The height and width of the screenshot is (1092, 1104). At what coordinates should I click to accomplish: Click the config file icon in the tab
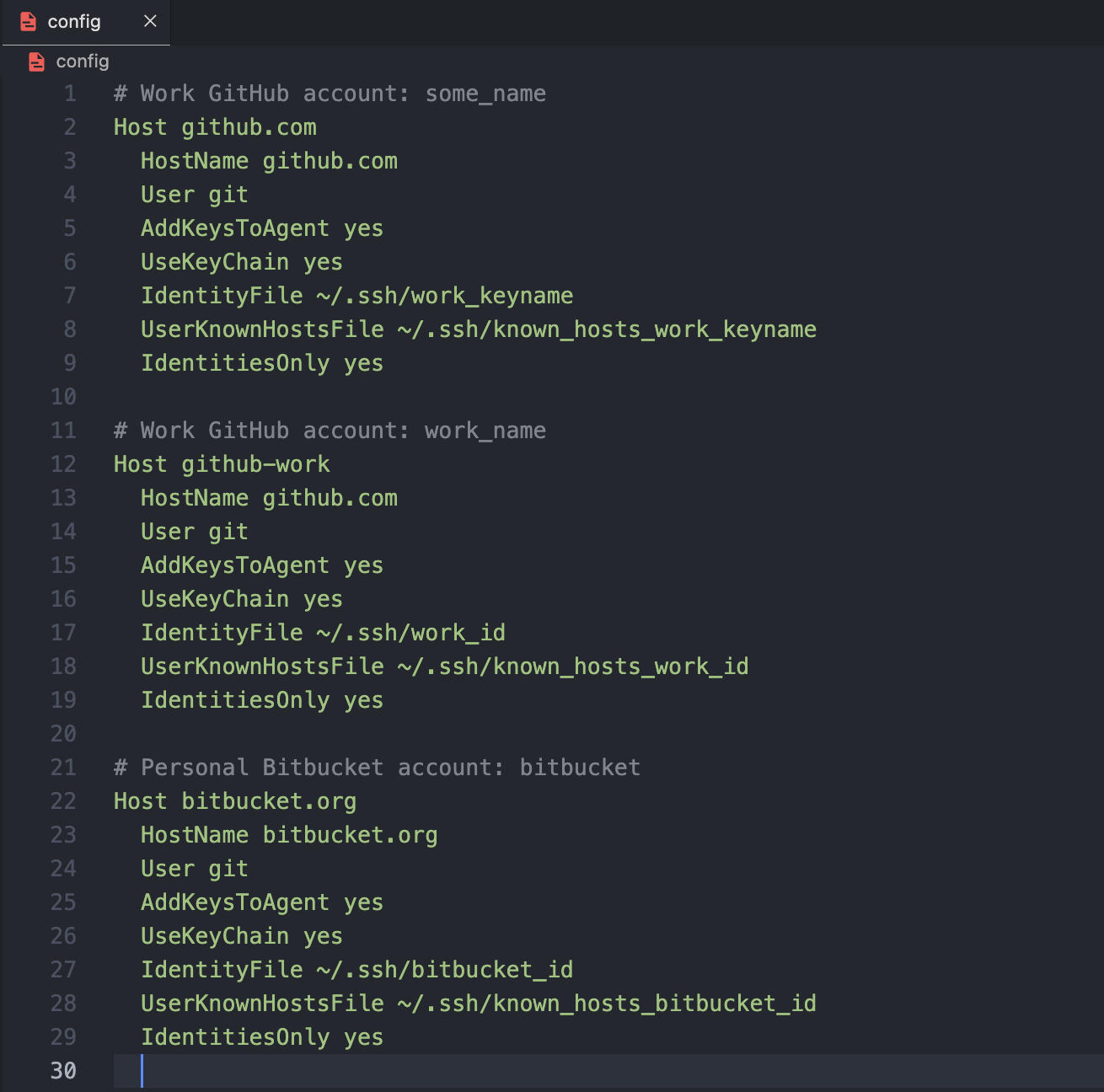tap(28, 22)
